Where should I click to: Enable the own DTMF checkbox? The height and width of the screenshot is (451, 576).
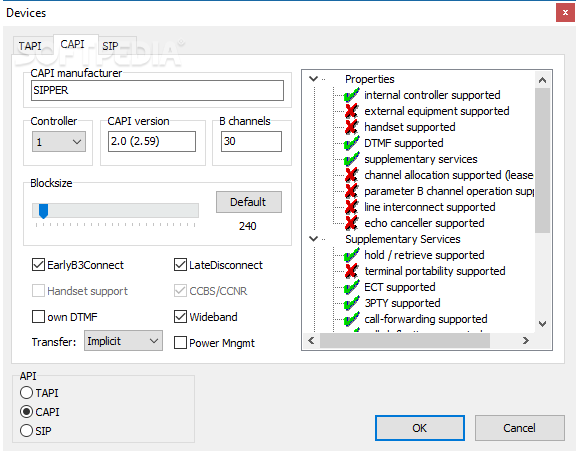tap(38, 317)
